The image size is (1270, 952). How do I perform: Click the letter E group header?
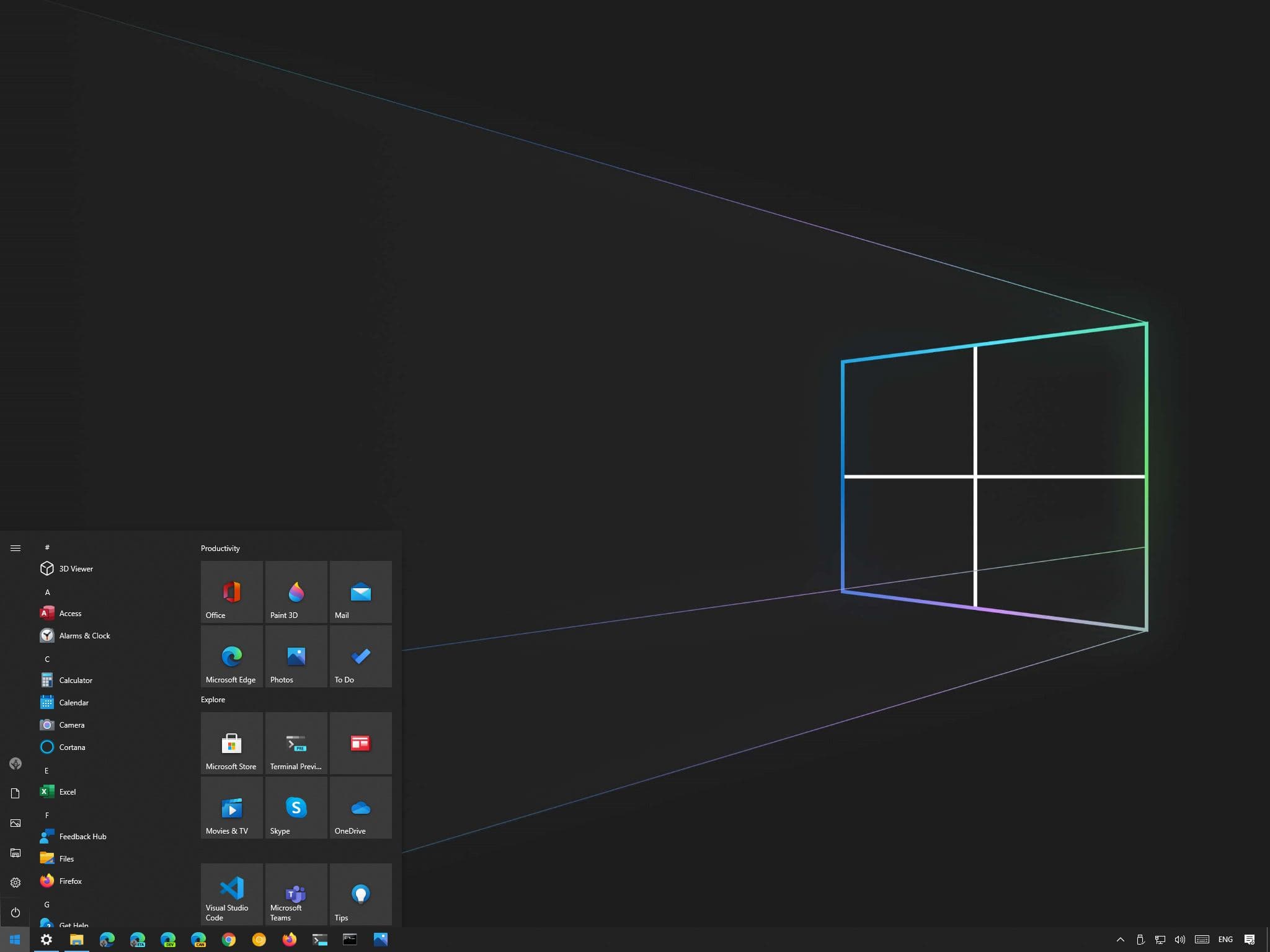point(47,771)
